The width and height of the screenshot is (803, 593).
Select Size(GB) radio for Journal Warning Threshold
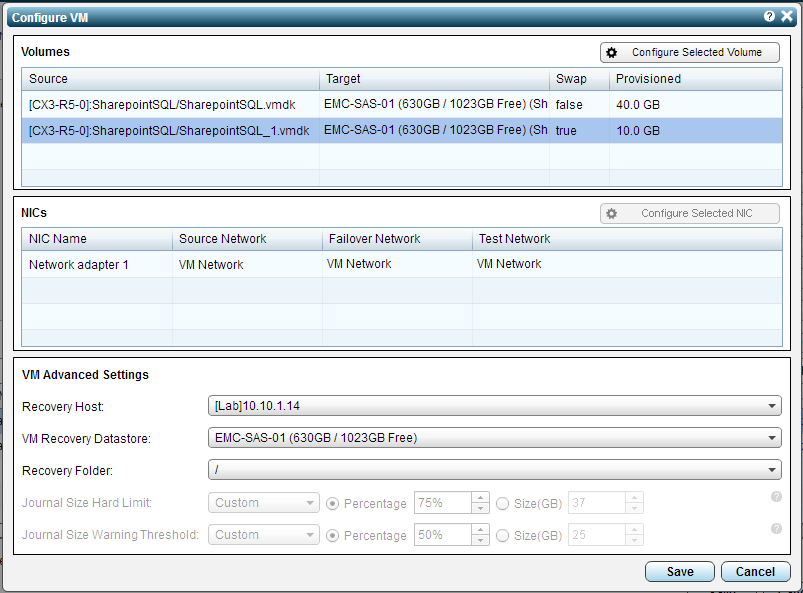503,535
